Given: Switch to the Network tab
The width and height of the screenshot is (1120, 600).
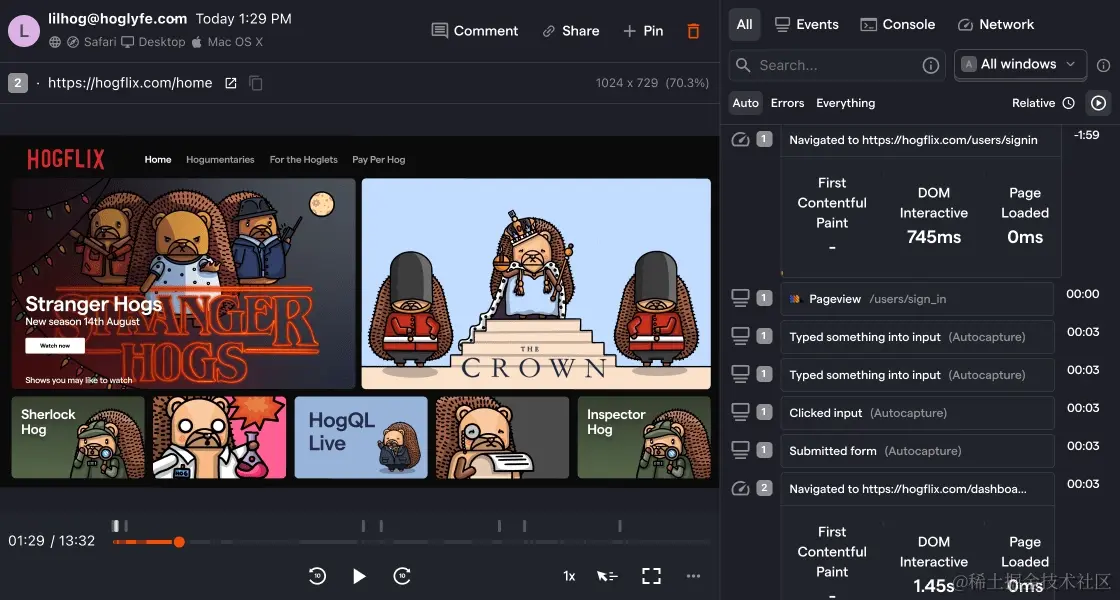Looking at the screenshot, I should pos(996,24).
